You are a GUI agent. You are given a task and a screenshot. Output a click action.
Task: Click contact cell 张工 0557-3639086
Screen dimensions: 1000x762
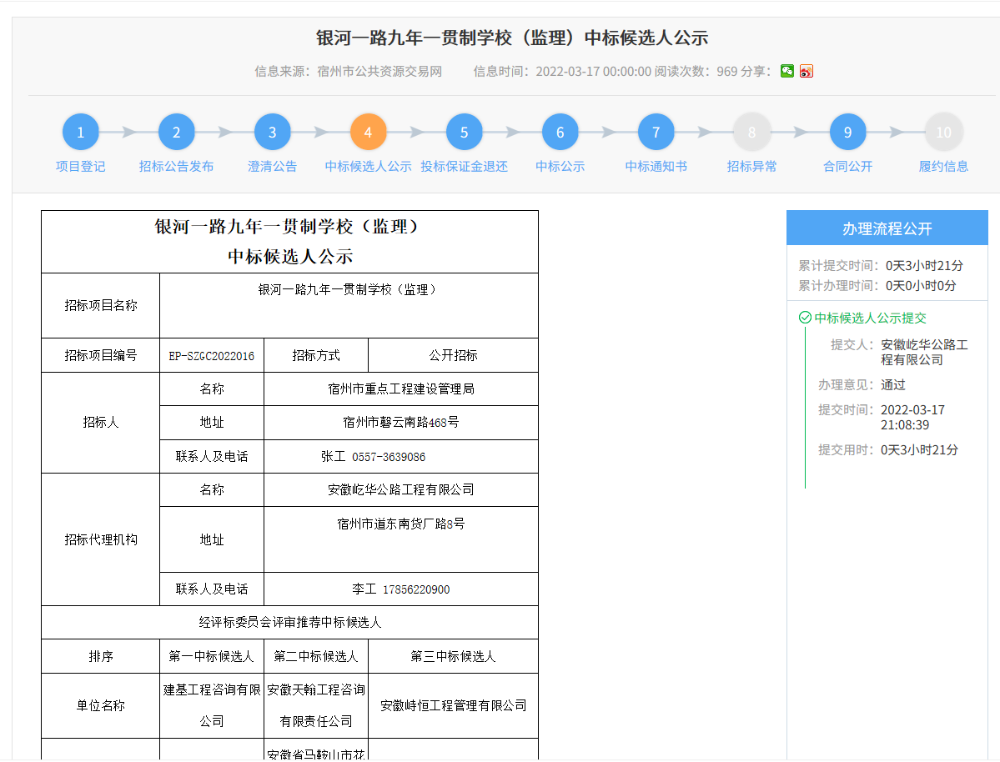coord(401,457)
